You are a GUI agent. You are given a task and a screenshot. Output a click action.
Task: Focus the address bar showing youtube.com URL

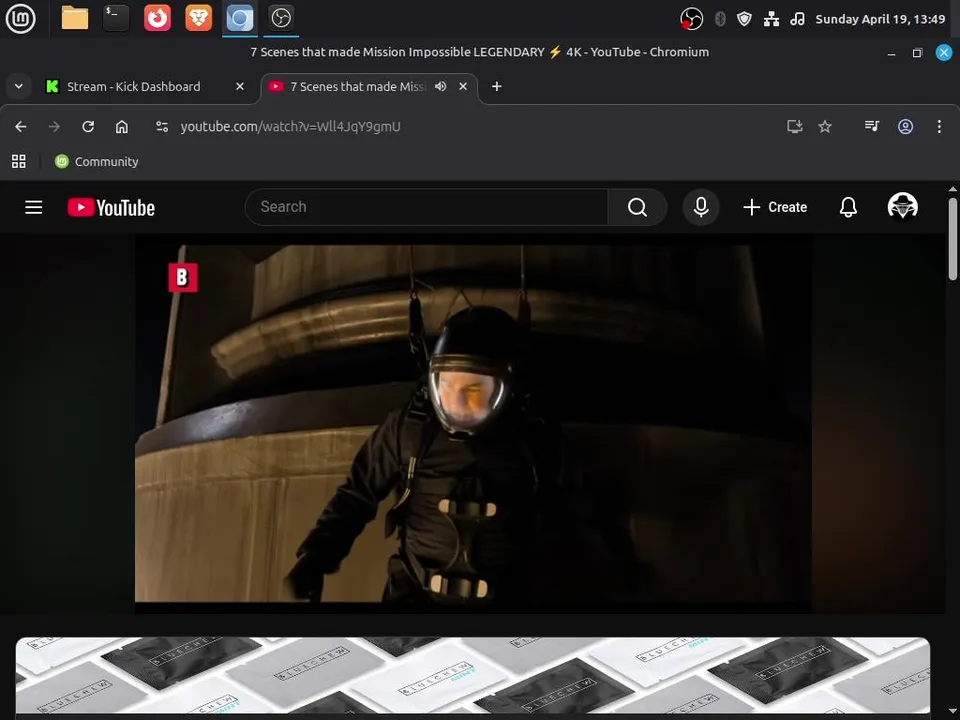pos(290,127)
